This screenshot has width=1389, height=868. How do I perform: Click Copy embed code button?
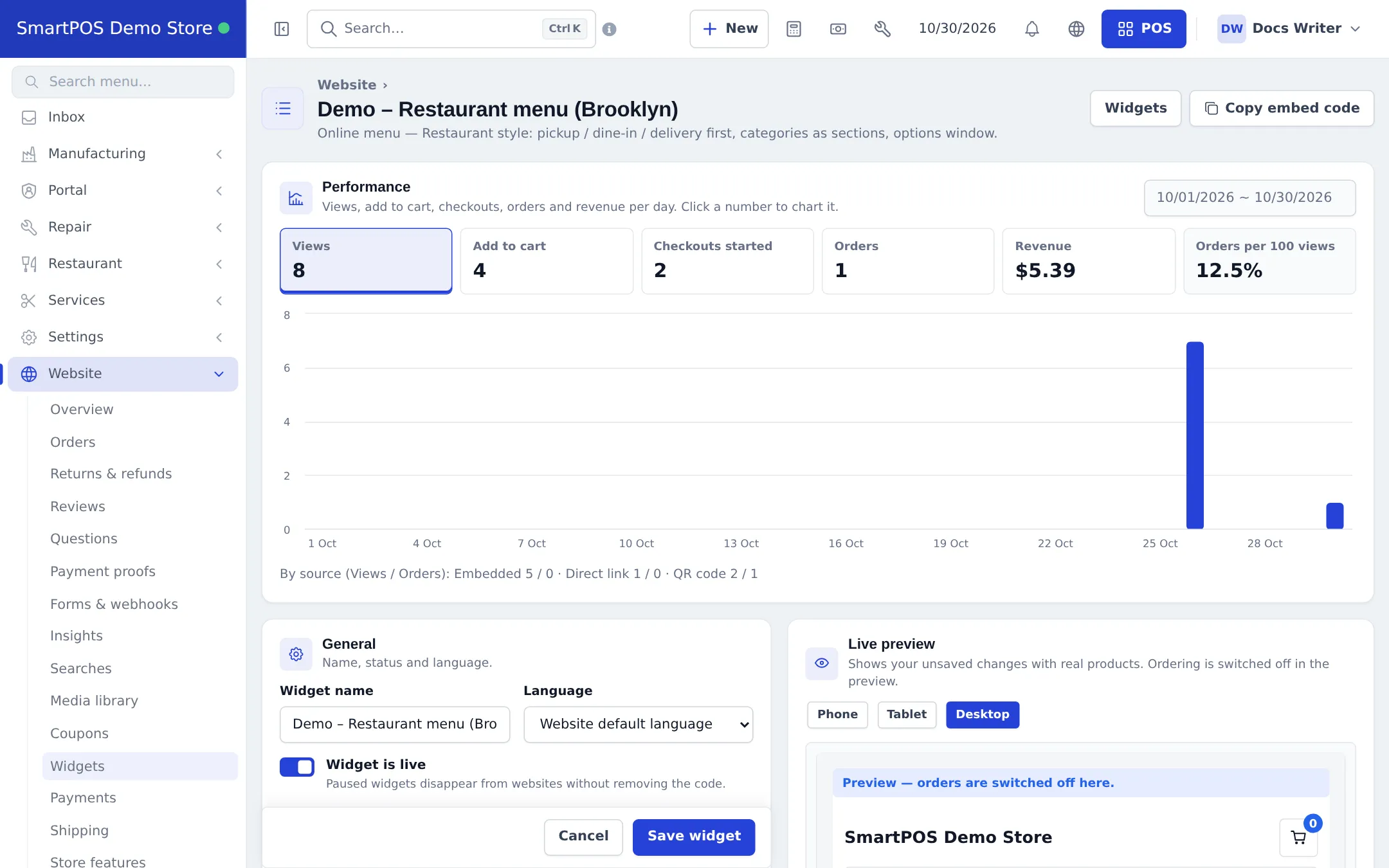click(1282, 109)
